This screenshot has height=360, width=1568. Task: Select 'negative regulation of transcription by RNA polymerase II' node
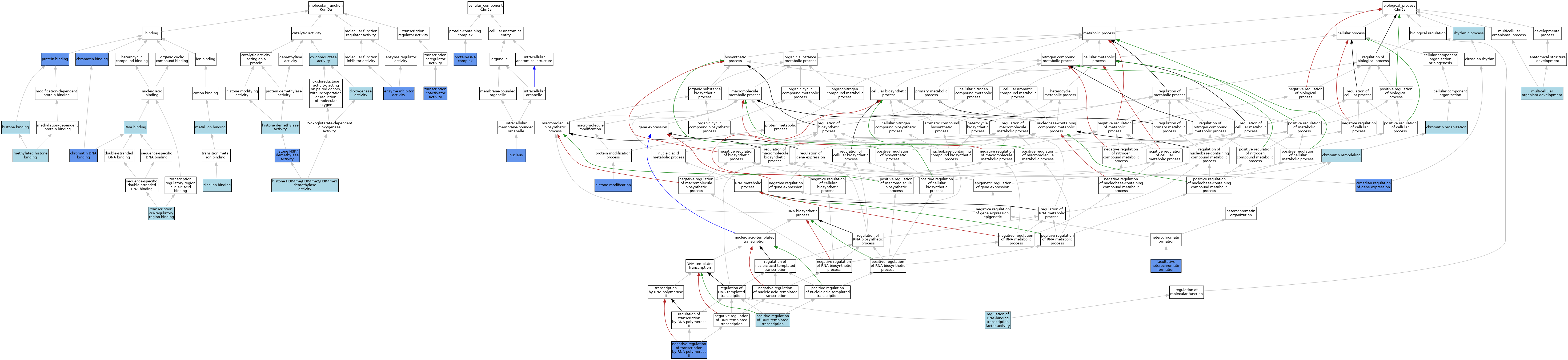coord(689,350)
